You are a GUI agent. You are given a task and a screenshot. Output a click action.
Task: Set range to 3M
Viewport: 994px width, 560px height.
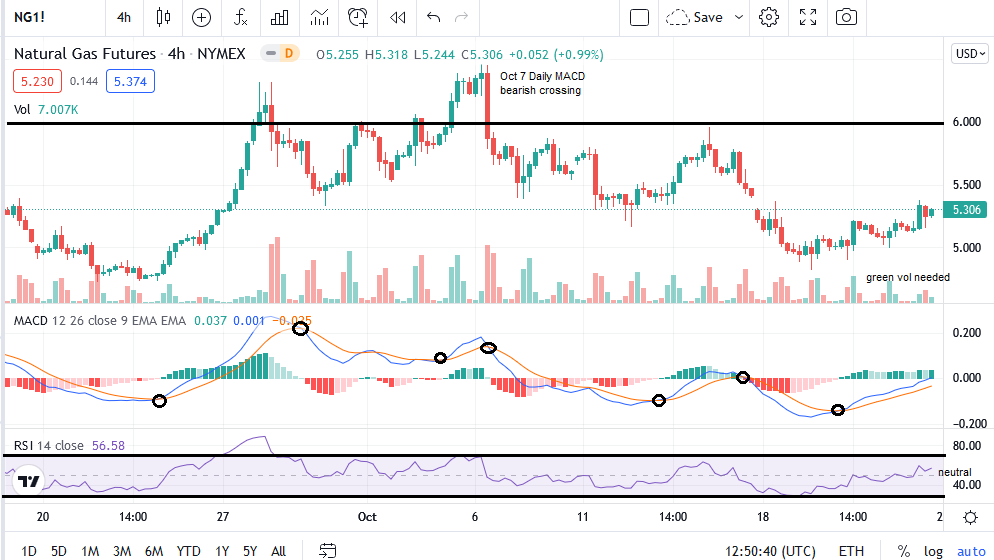tap(122, 550)
